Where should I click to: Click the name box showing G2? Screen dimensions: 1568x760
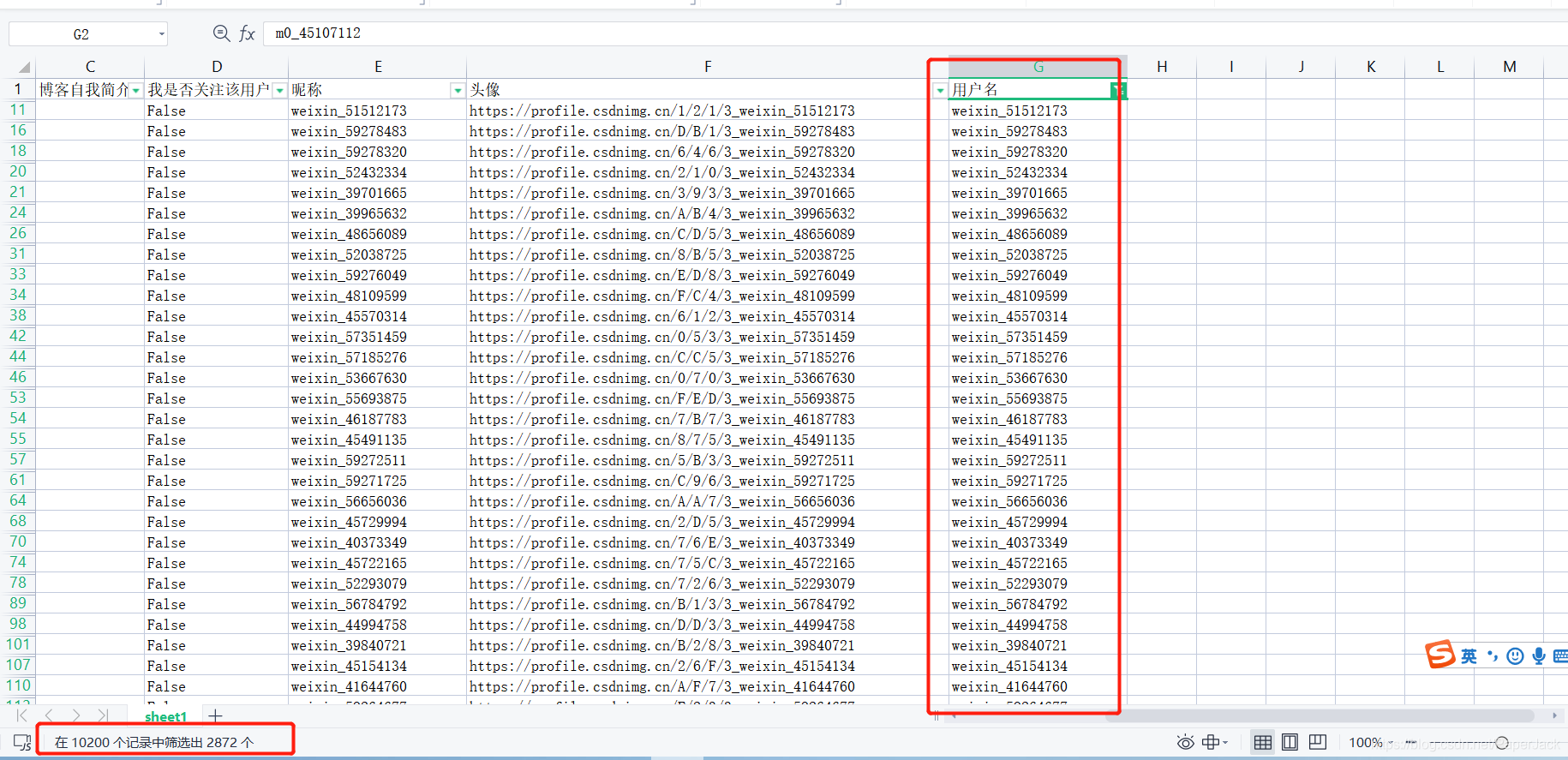pyautogui.click(x=81, y=34)
